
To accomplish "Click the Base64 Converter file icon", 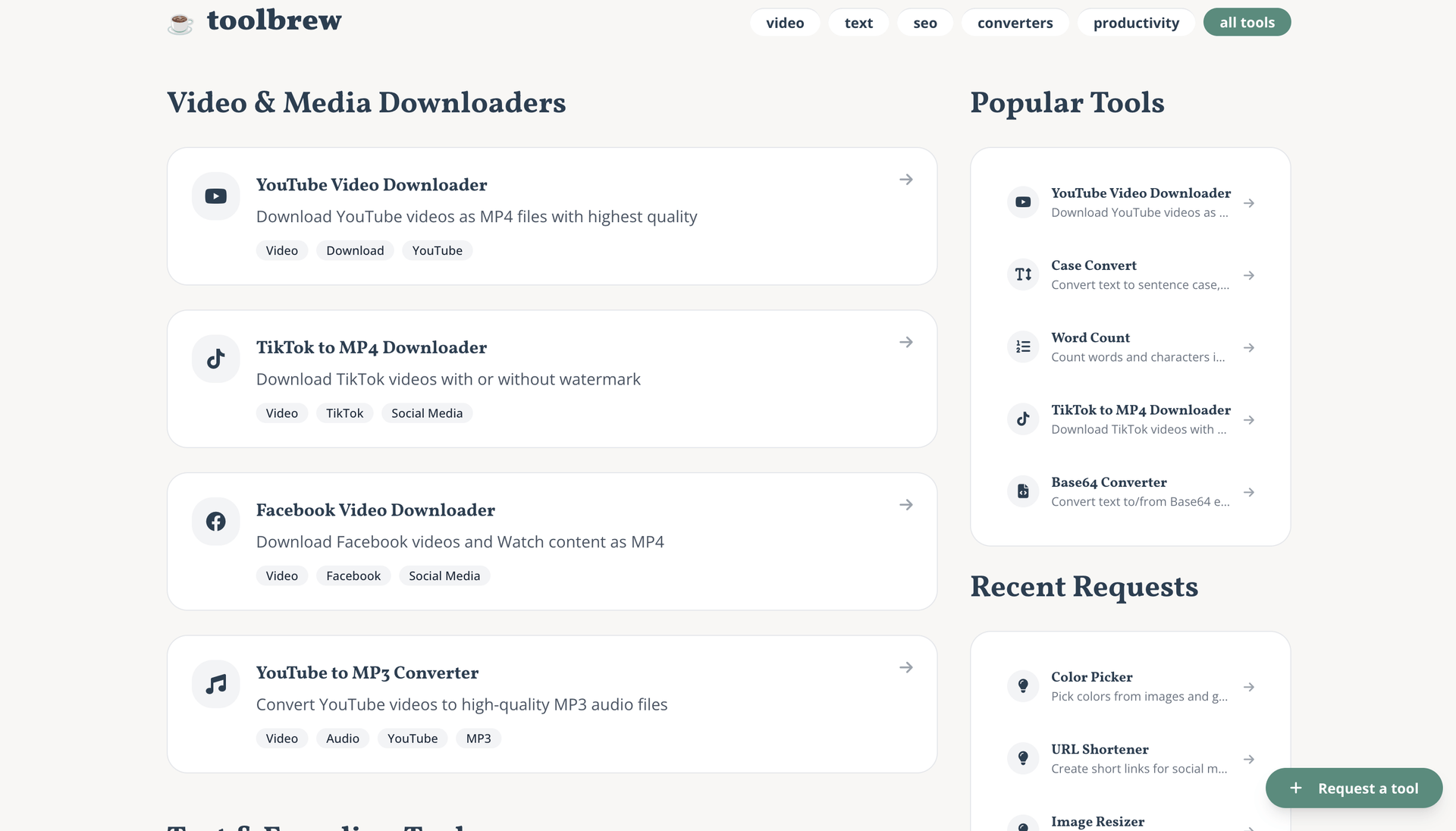I will [1023, 491].
